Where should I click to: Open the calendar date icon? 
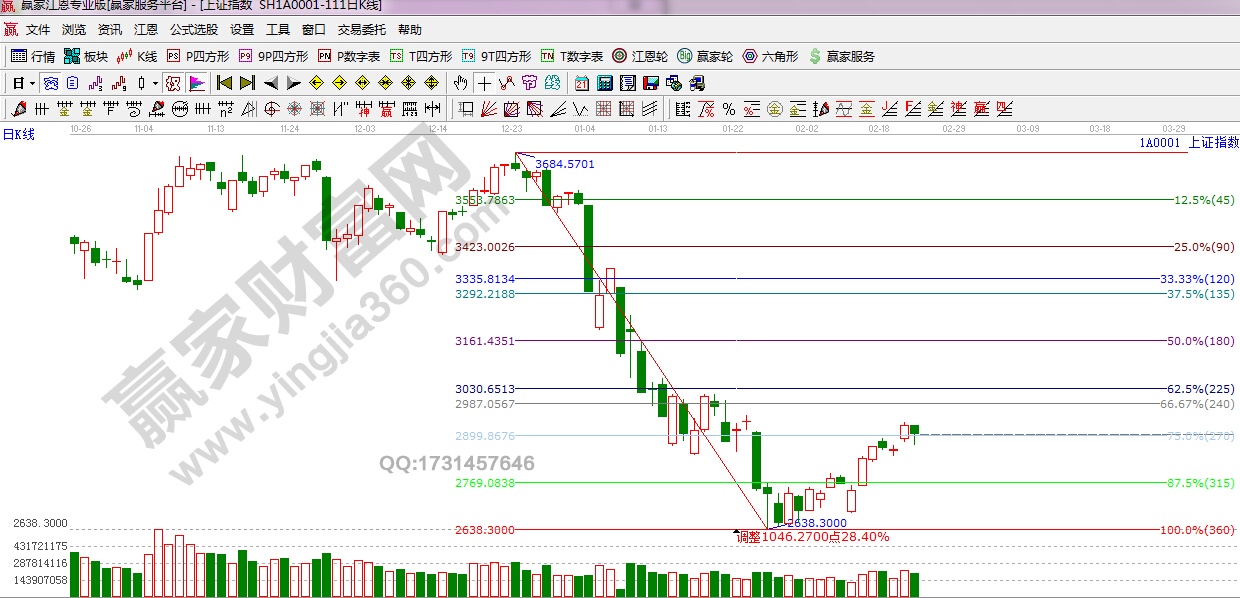click(x=582, y=82)
